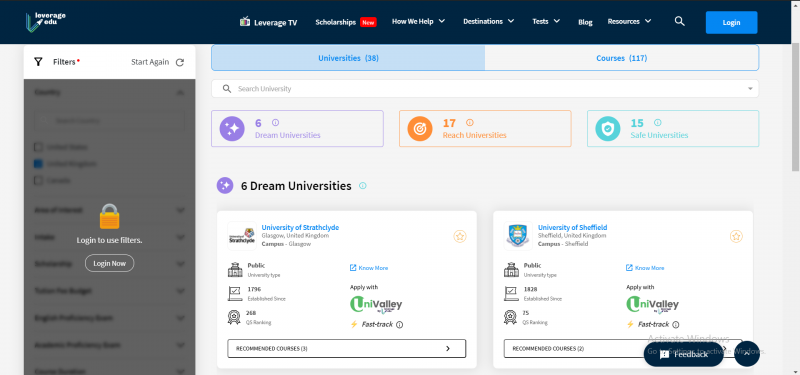Expand the English Proficiency Exam filter
The image size is (800, 375).
click(180, 318)
